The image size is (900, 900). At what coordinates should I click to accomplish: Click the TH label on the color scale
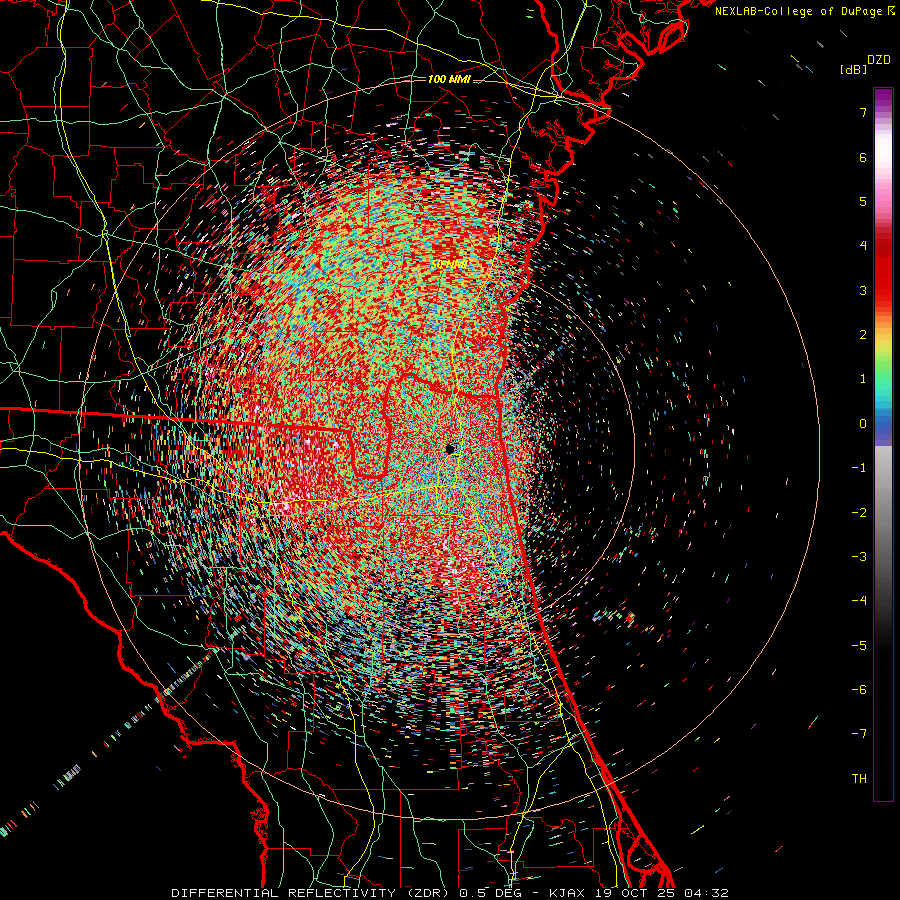point(859,779)
